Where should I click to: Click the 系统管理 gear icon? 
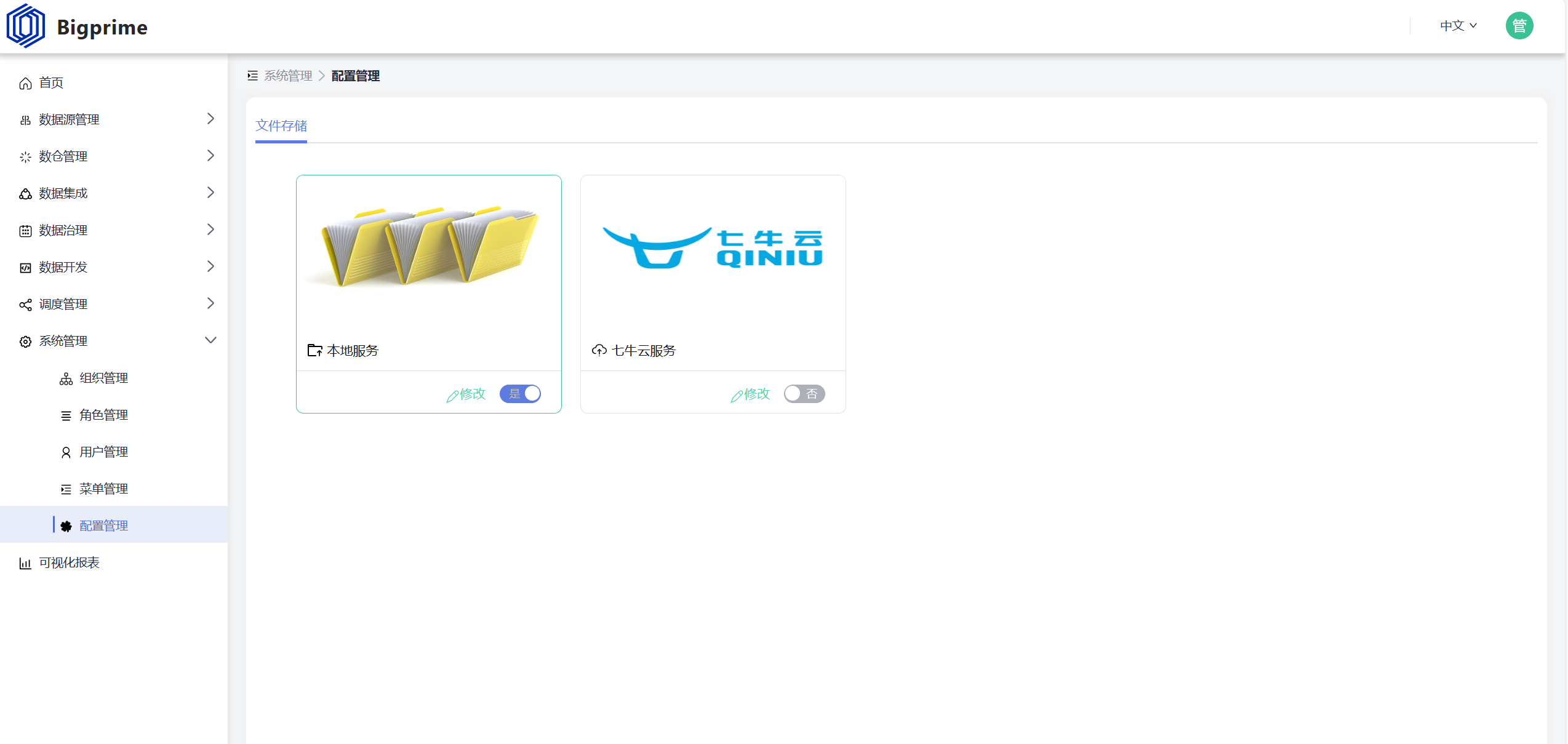click(25, 342)
